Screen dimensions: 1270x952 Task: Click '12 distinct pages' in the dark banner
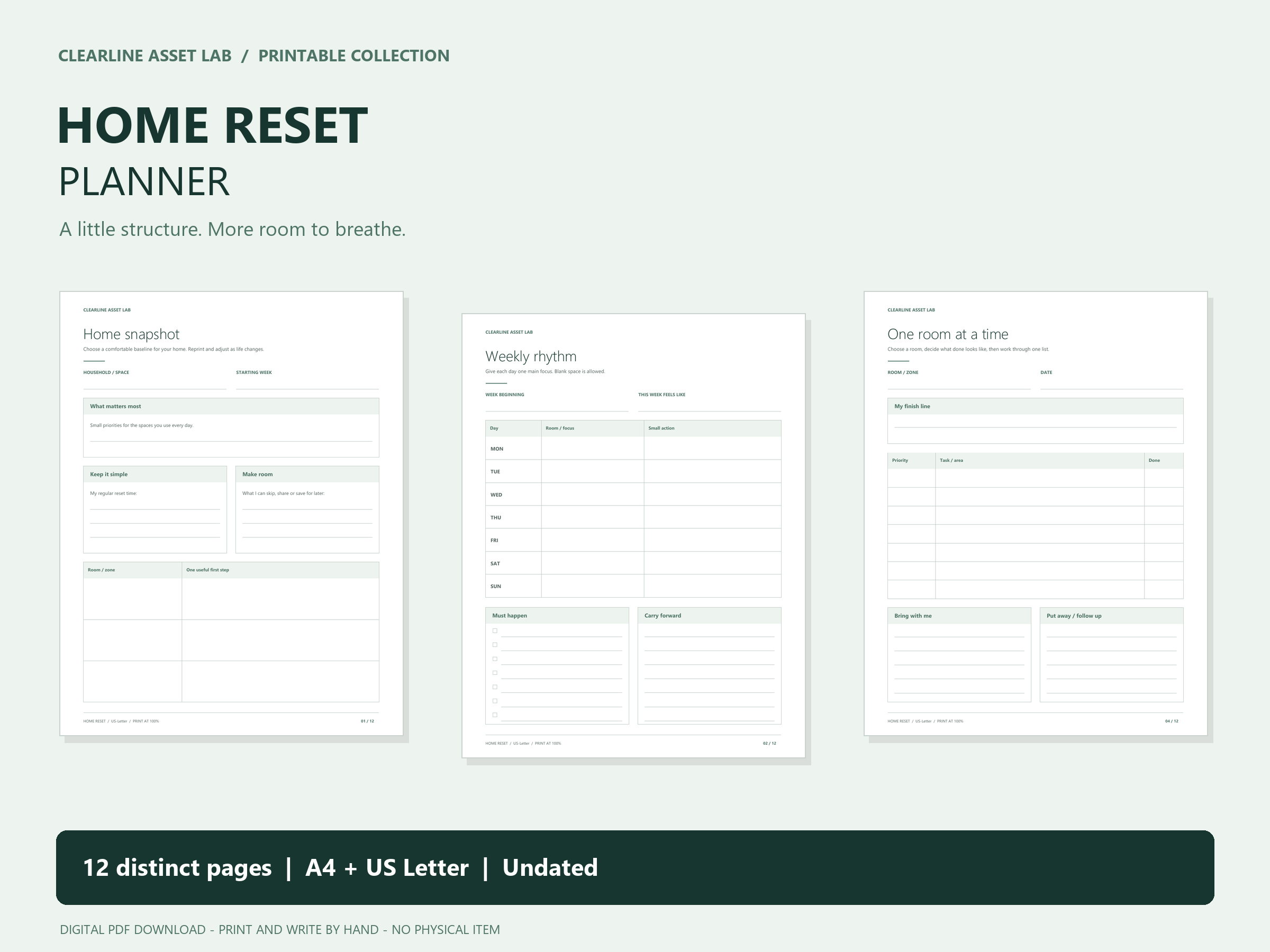coord(177,868)
